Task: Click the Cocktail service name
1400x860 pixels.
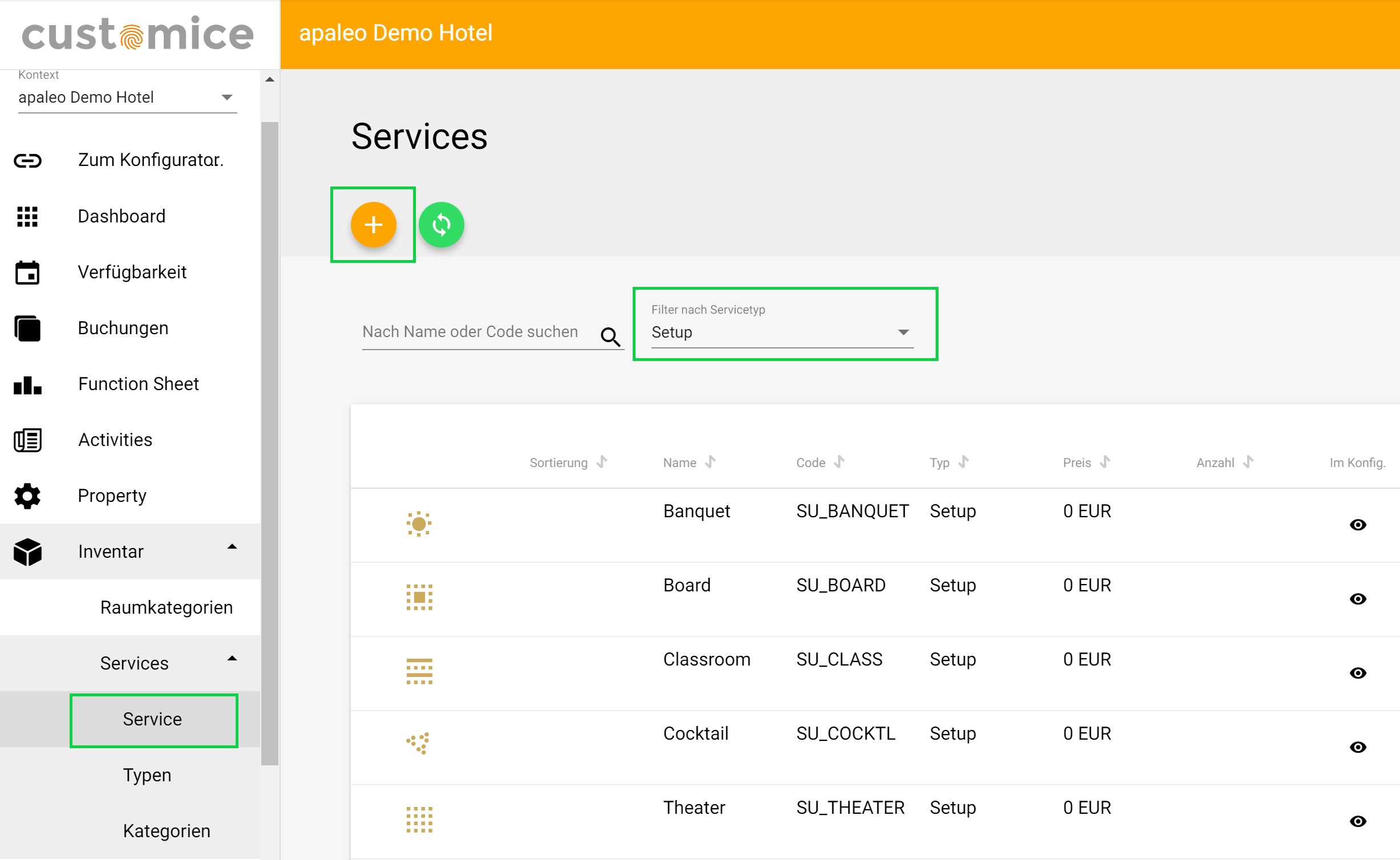Action: (x=695, y=733)
